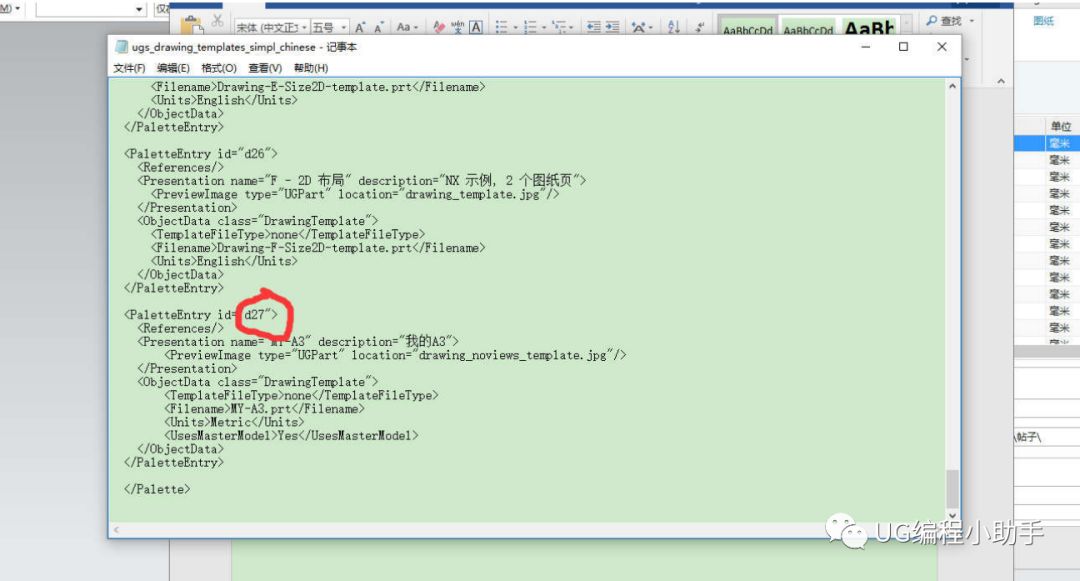This screenshot has width=1080, height=581.
Task: Expand the Word styles gallery arrow
Action: click(x=907, y=25)
